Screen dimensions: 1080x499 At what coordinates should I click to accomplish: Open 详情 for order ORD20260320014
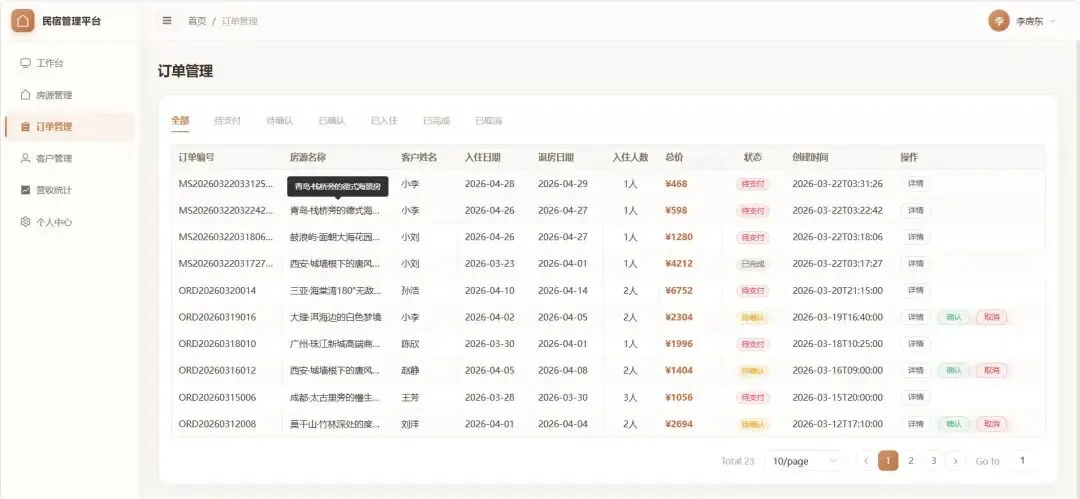915,291
